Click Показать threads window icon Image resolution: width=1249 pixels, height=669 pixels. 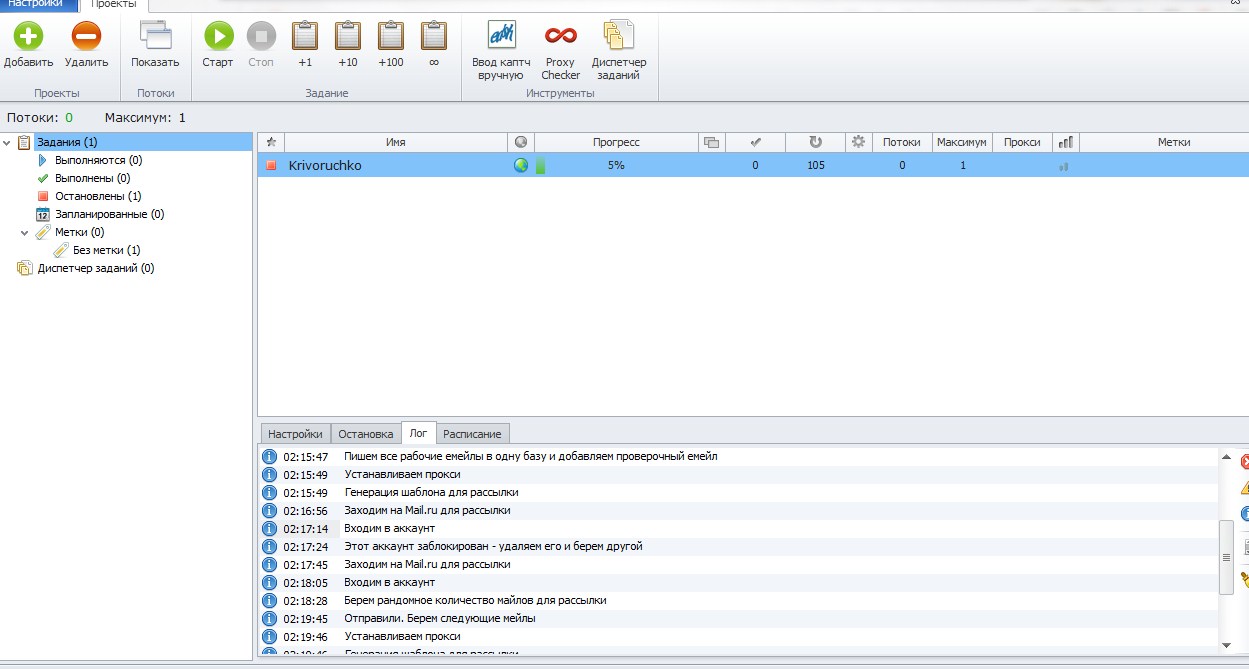(155, 38)
